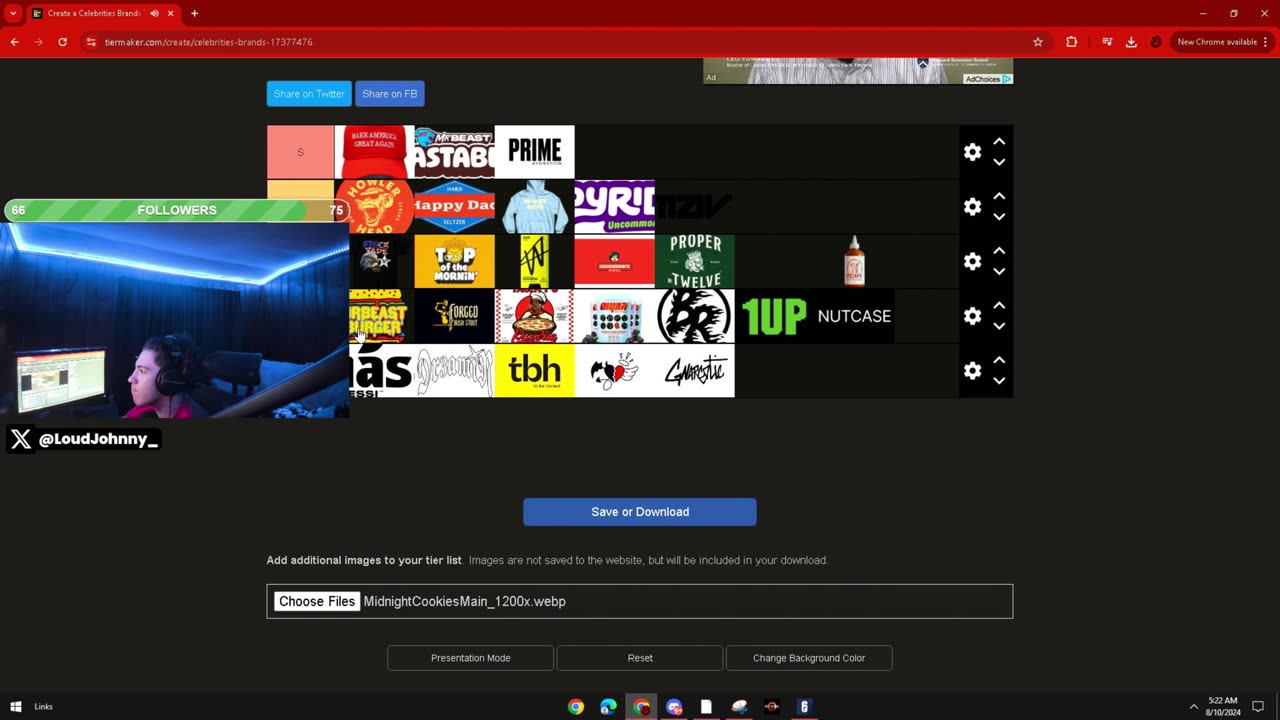Viewport: 1280px width, 720px height.
Task: Select the BR flame circle logo
Action: tap(694, 316)
